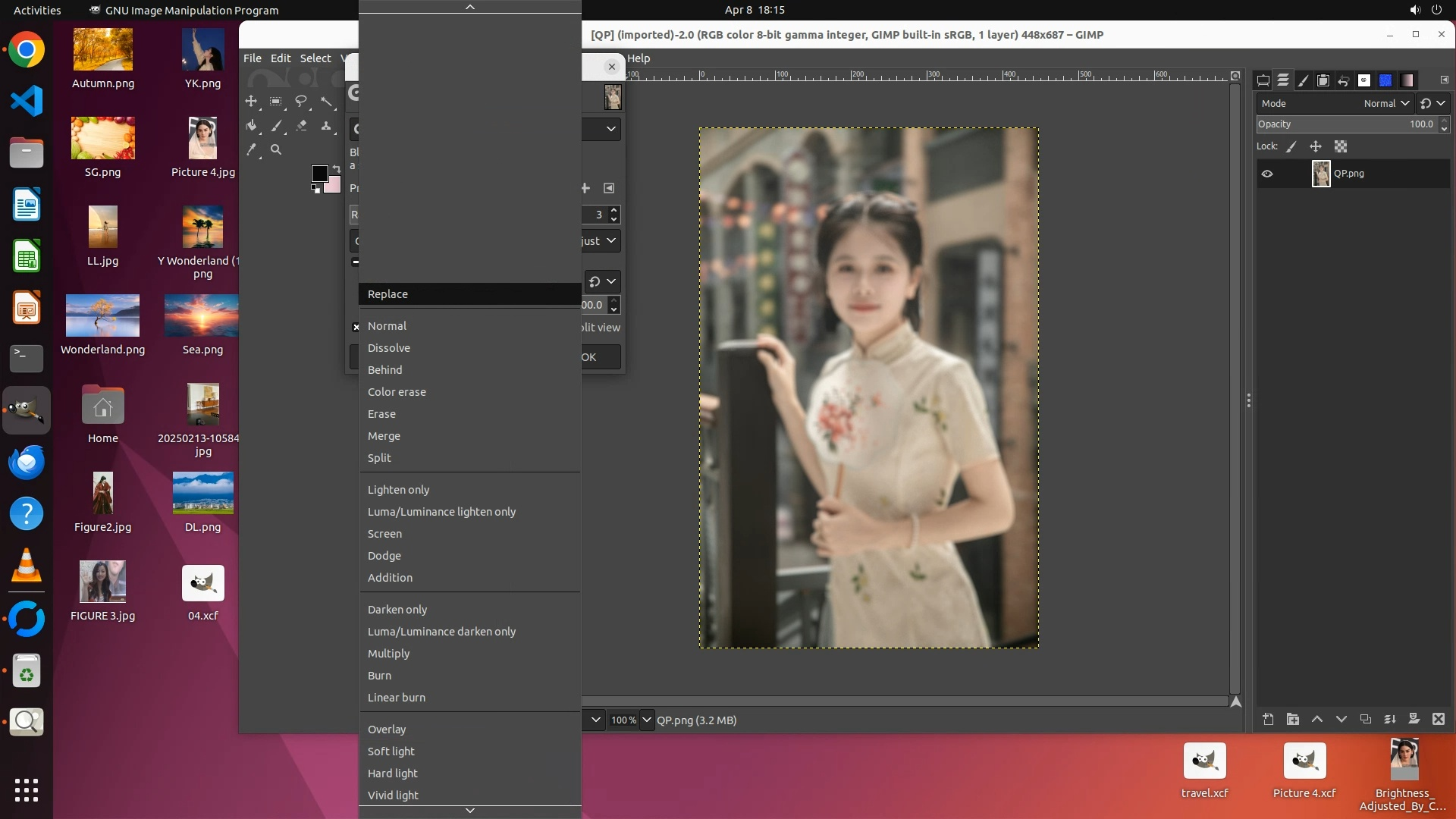Select the Free Select lasso tool
Screen dimensions: 1456x819
(x=301, y=101)
